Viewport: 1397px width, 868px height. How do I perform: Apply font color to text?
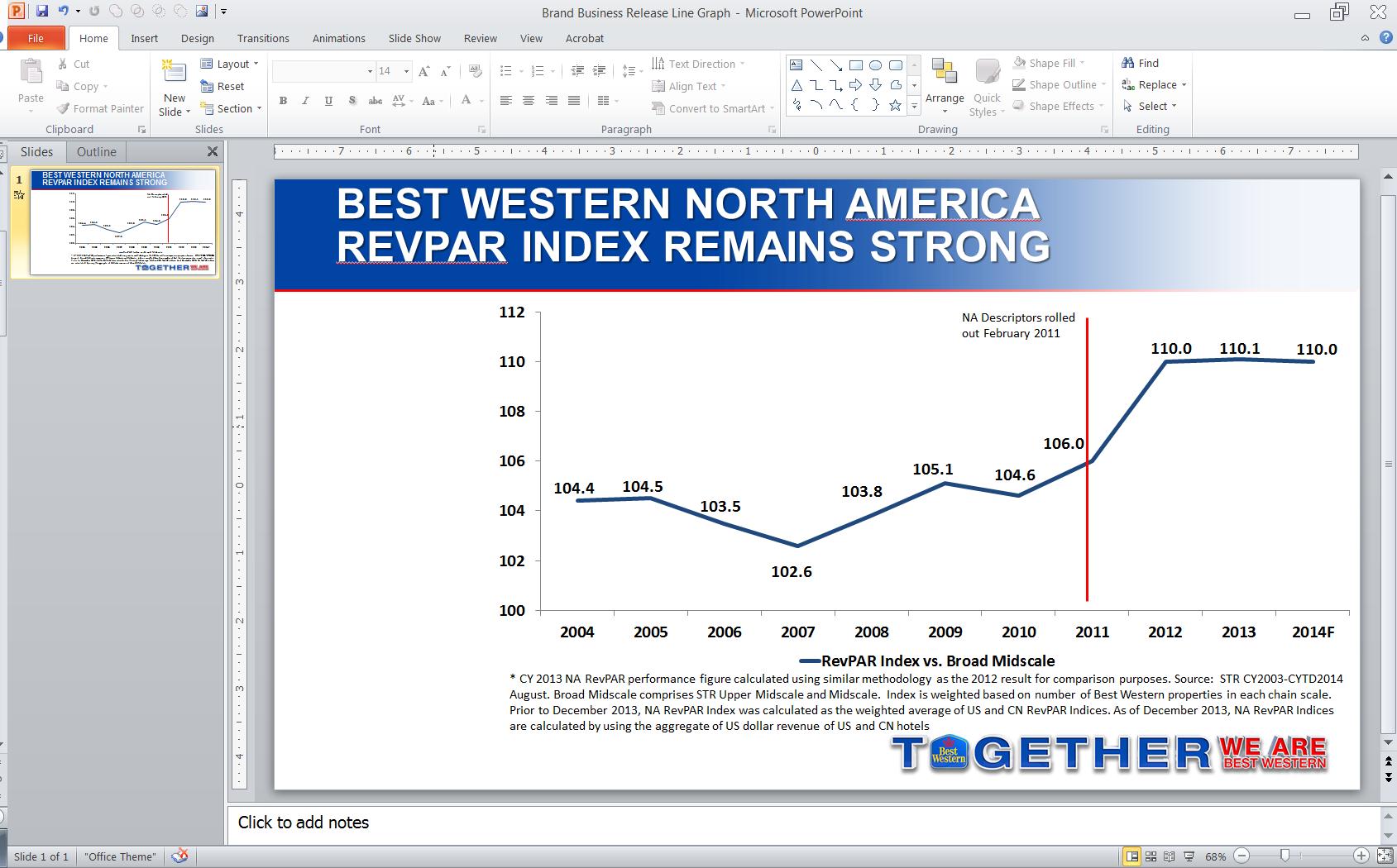tap(466, 101)
